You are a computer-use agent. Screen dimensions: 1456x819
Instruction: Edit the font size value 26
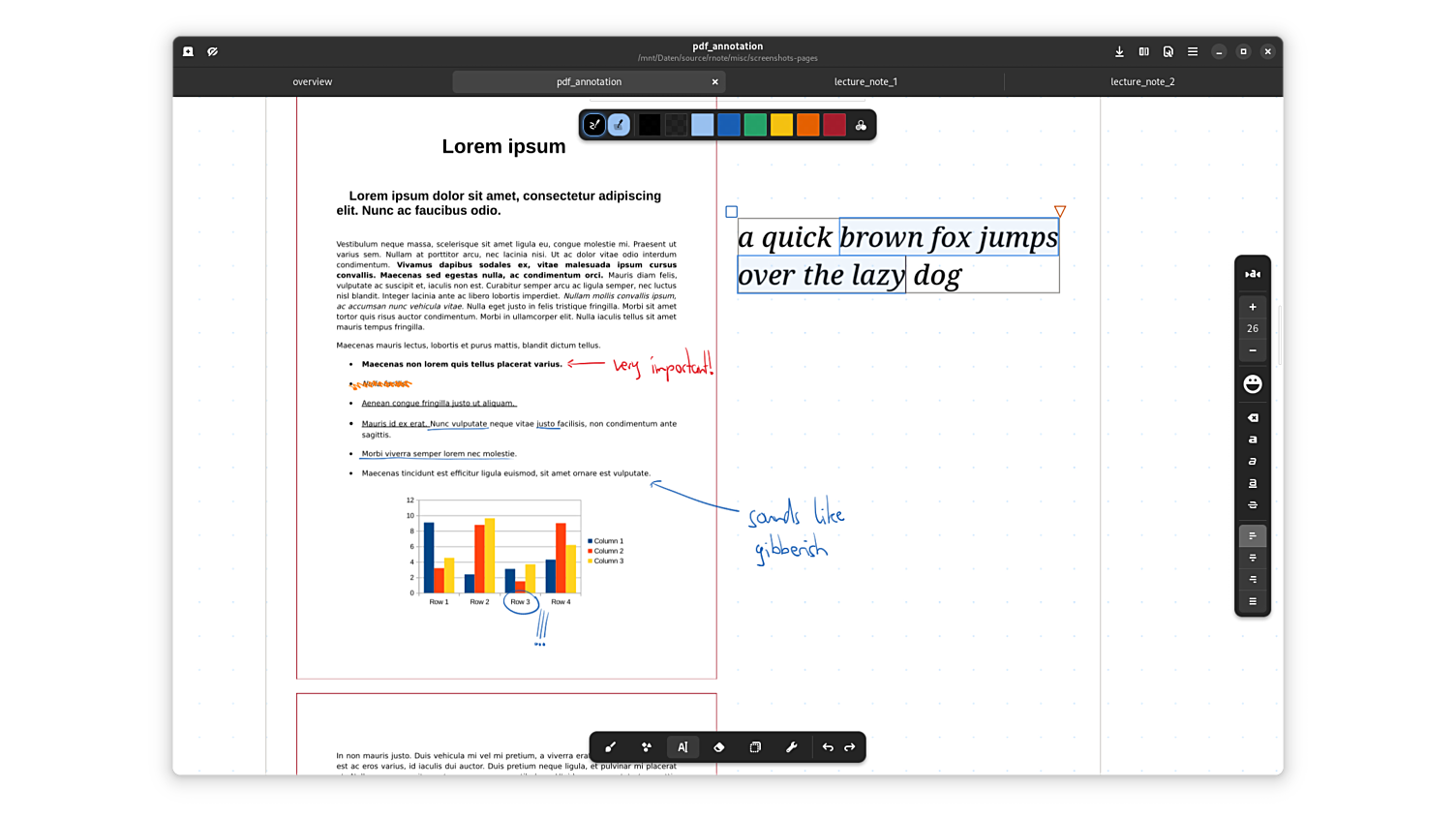click(1253, 329)
